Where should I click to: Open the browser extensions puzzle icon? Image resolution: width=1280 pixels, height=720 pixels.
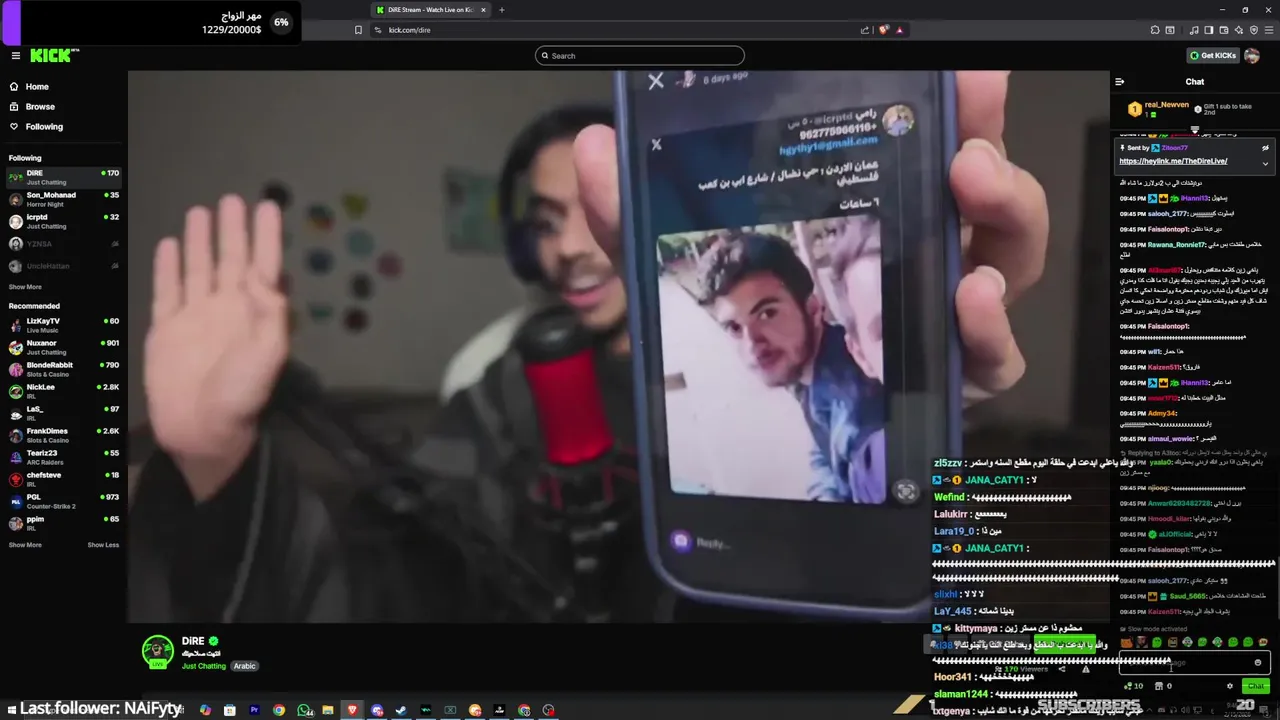1155,30
